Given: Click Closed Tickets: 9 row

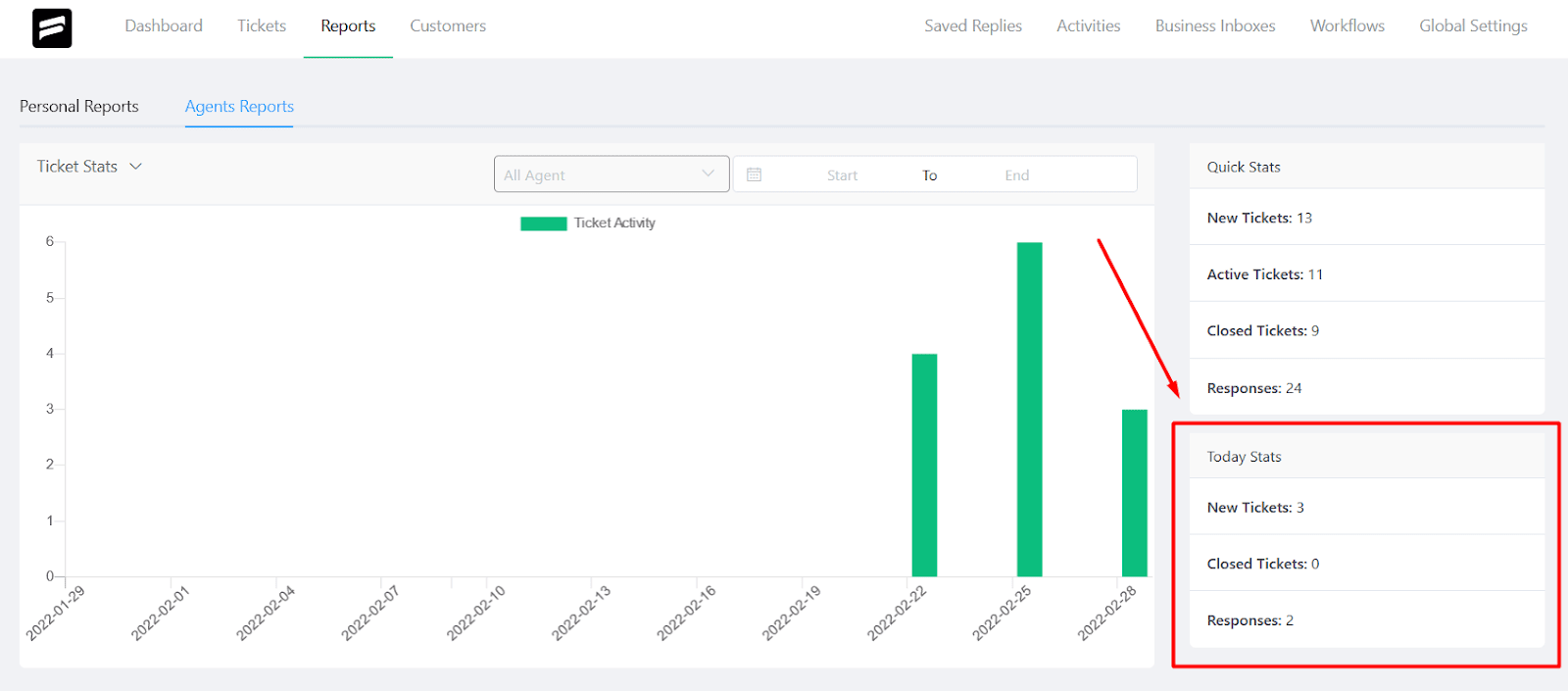Looking at the screenshot, I should pos(1367,330).
